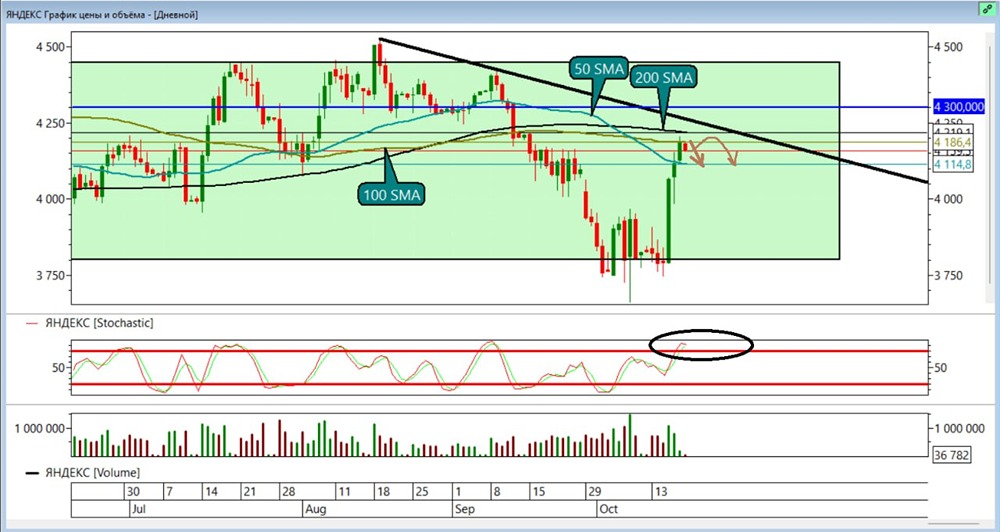This screenshot has height=532, width=1000.
Task: Click date label 25 on time axis
Action: [422, 492]
